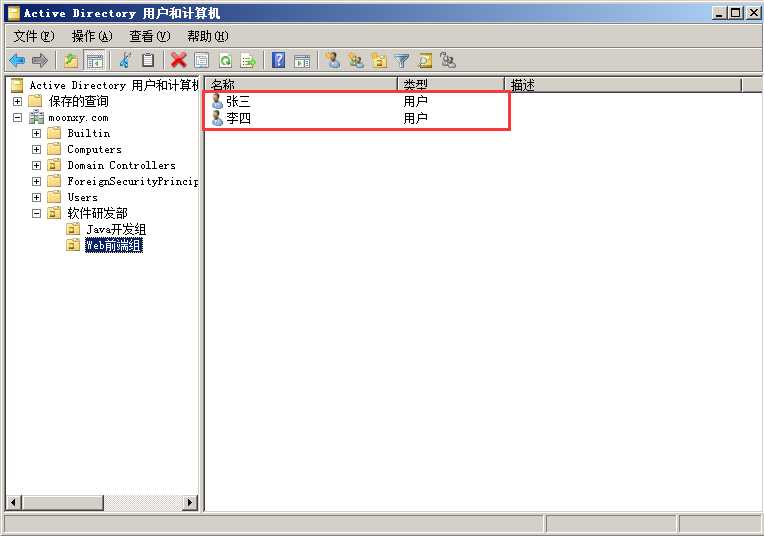Select the Active Directory root tree node
This screenshot has width=764, height=536.
[114, 85]
